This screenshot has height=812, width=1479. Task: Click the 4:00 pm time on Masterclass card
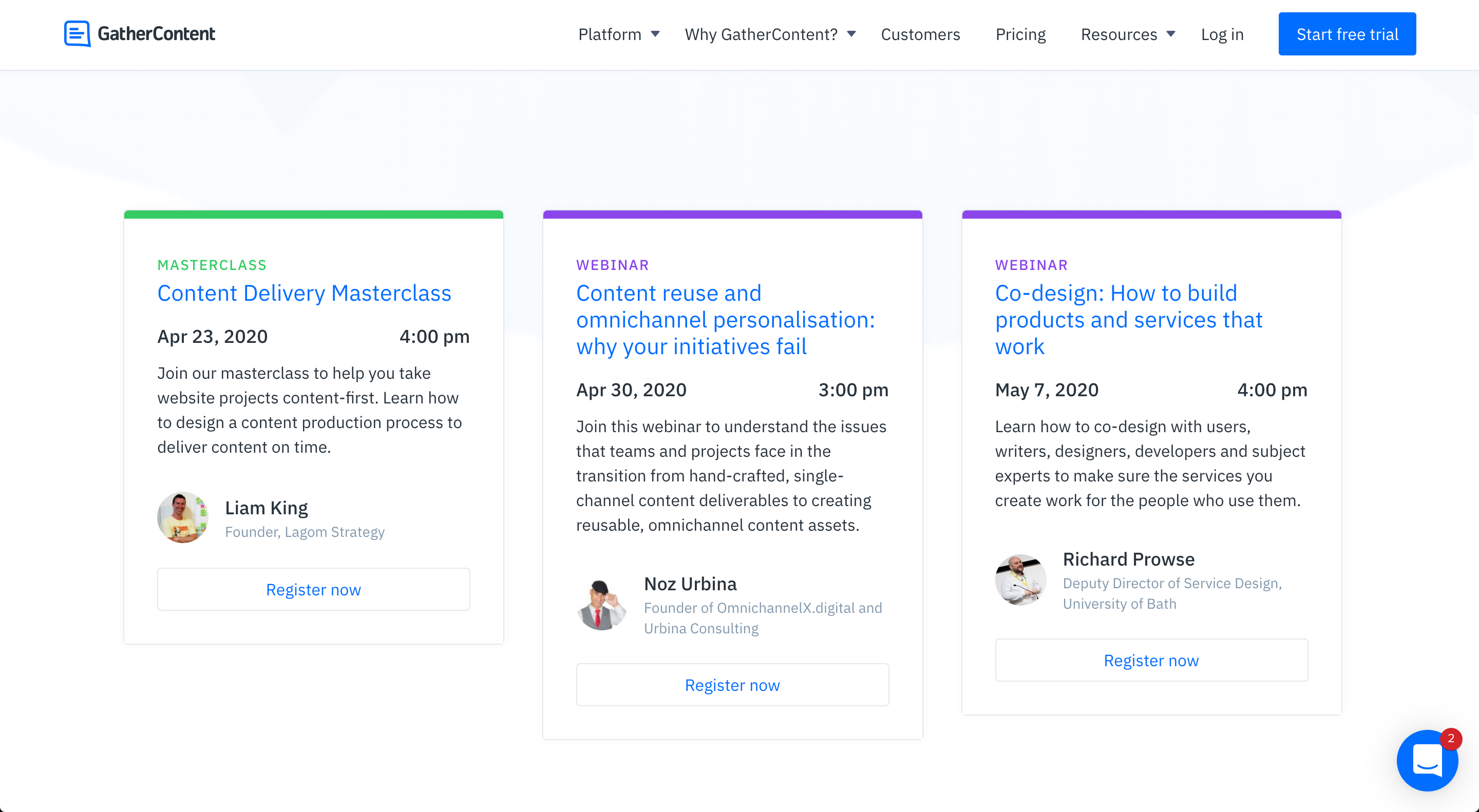[434, 336]
